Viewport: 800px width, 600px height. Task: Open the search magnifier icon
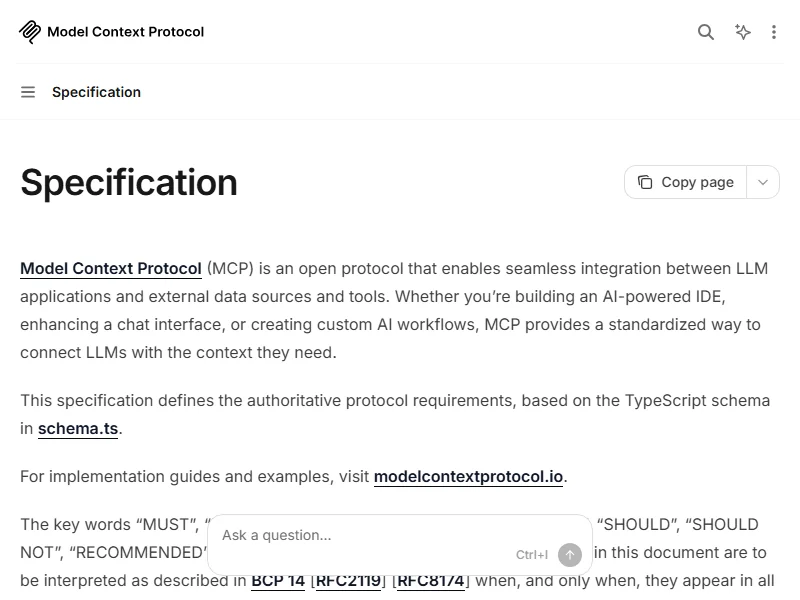point(706,32)
